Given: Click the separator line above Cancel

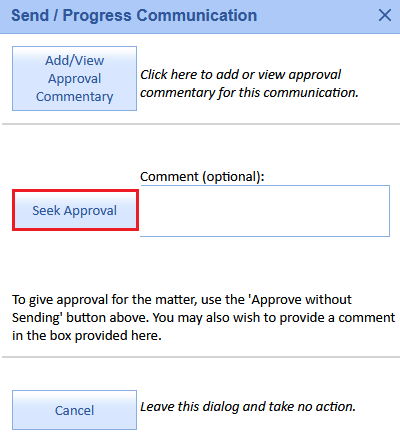Looking at the screenshot, I should click(201, 357).
